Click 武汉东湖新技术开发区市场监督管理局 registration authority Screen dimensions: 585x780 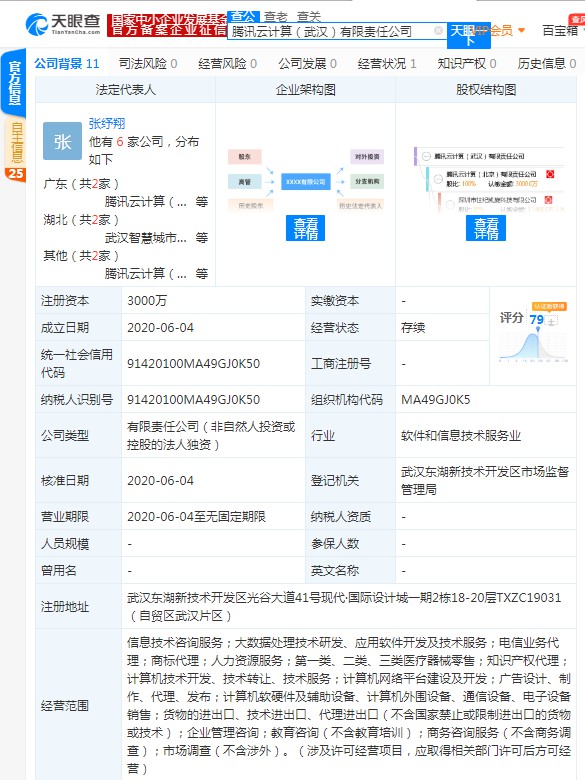485,481
